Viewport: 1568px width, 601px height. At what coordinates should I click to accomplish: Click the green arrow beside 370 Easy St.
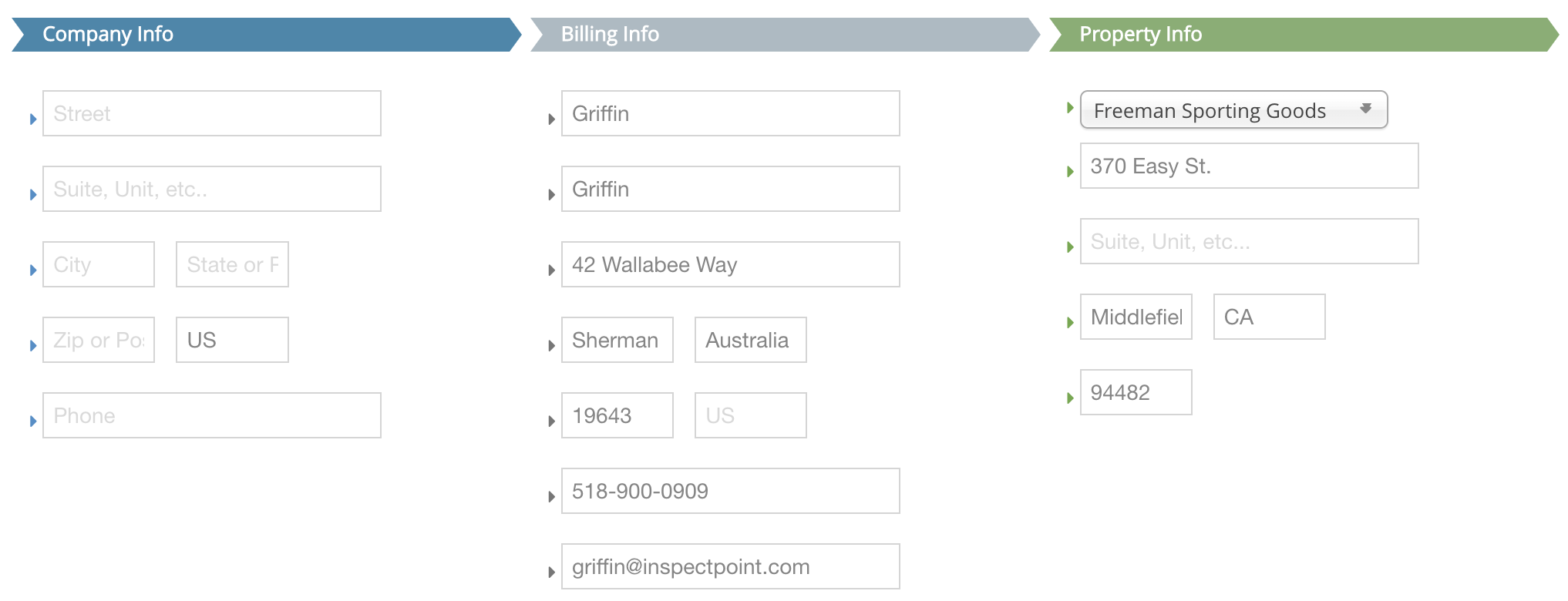pos(1070,171)
